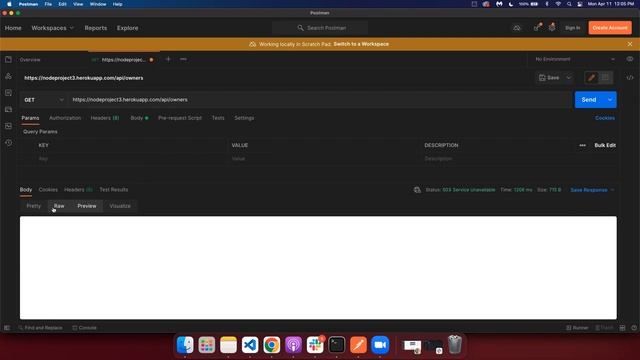Select the pencil build mode icon
The image size is (640, 360).
591,78
